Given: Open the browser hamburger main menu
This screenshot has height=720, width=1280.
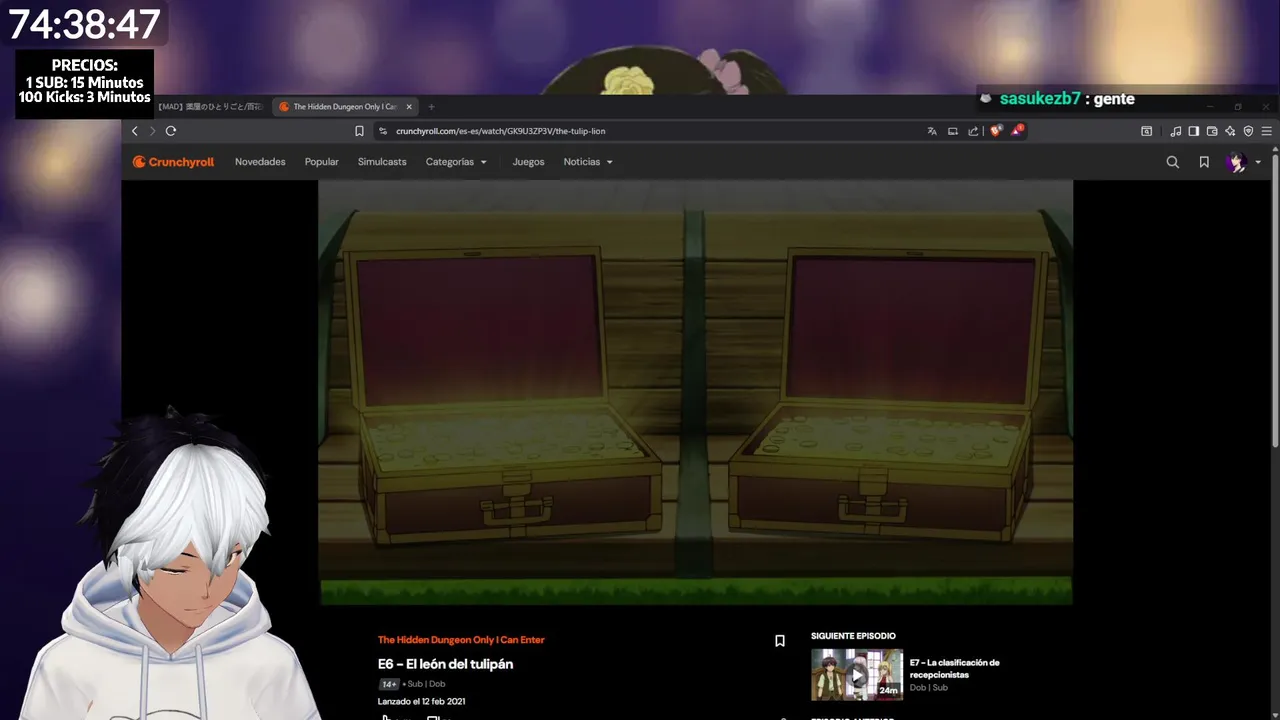Looking at the screenshot, I should pos(1266,131).
